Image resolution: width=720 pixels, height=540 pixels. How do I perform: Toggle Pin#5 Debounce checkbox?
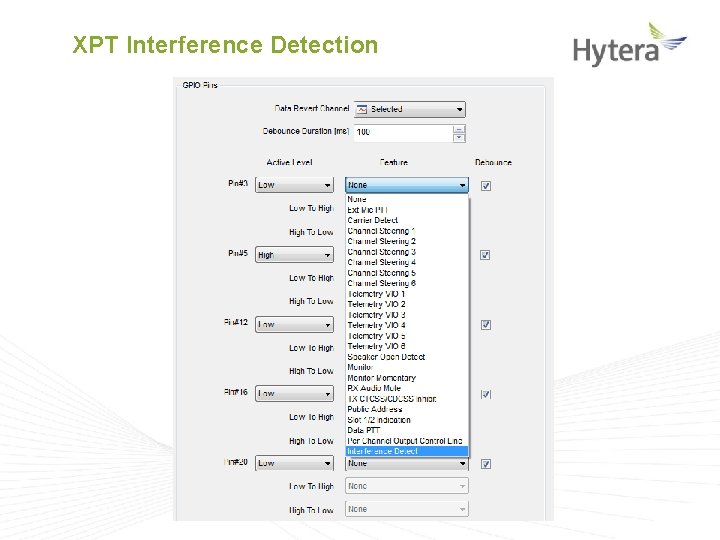(x=485, y=255)
